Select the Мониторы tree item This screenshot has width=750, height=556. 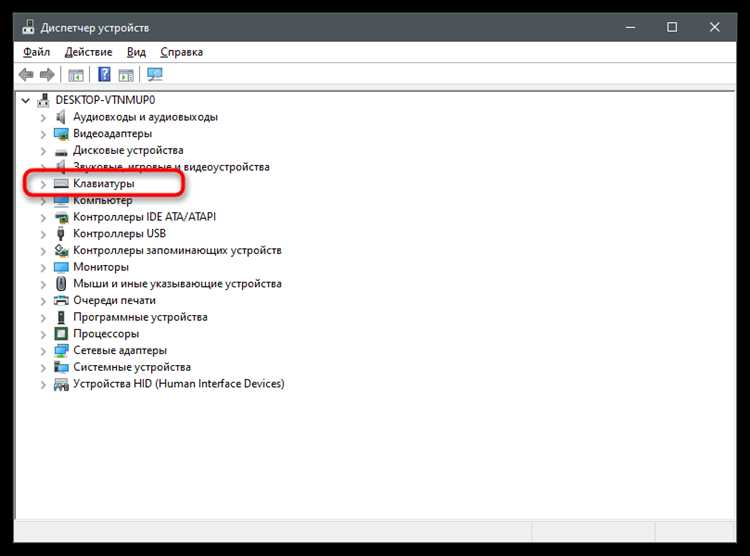click(101, 267)
